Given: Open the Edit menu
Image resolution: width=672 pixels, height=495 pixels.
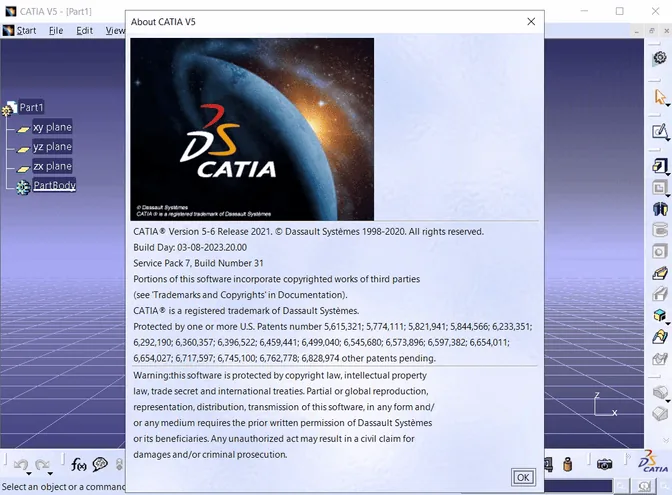Looking at the screenshot, I should 84,30.
